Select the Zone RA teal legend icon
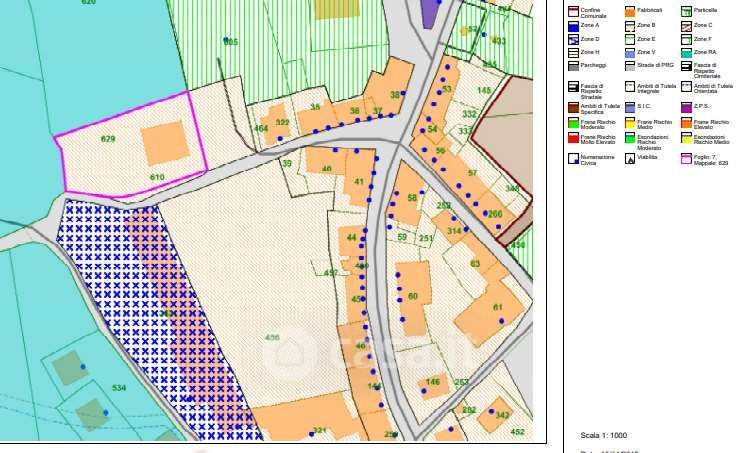This screenshot has height=453, width=739. click(x=686, y=51)
